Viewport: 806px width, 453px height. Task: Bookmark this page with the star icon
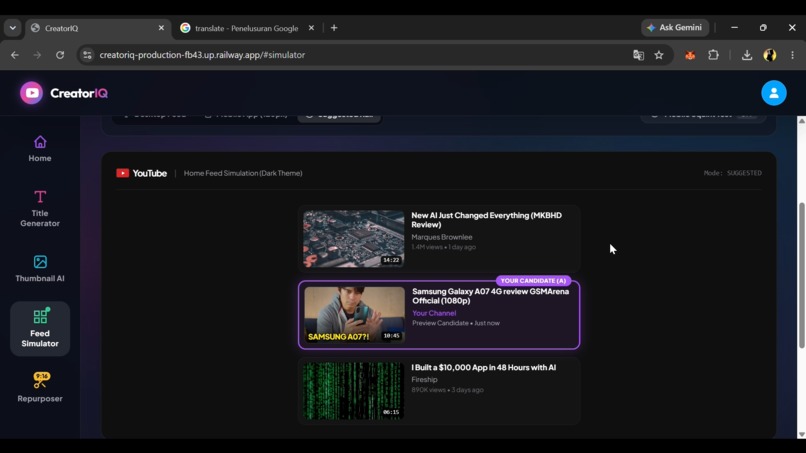[x=659, y=55]
